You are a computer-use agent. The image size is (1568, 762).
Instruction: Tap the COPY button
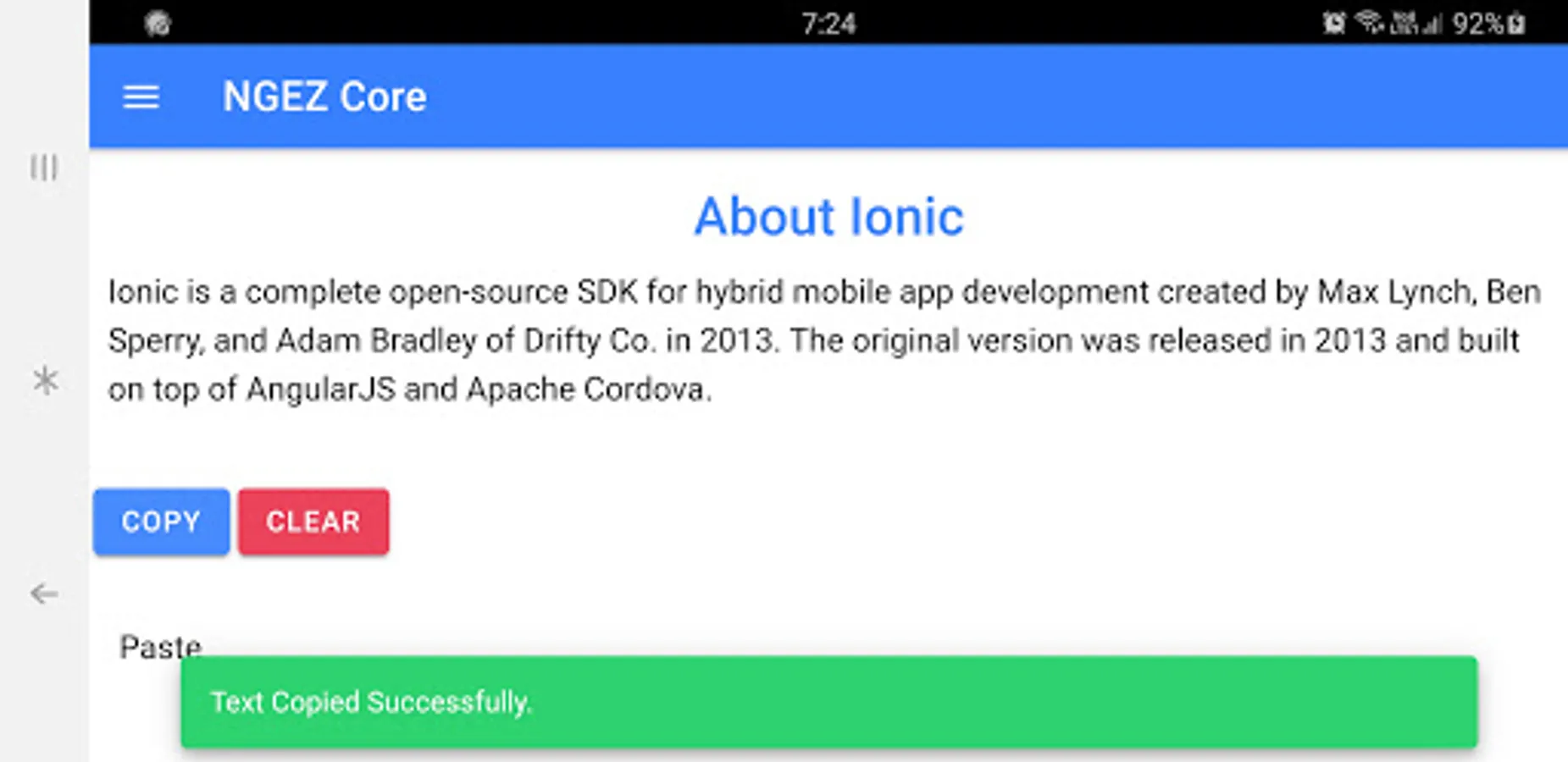(161, 522)
